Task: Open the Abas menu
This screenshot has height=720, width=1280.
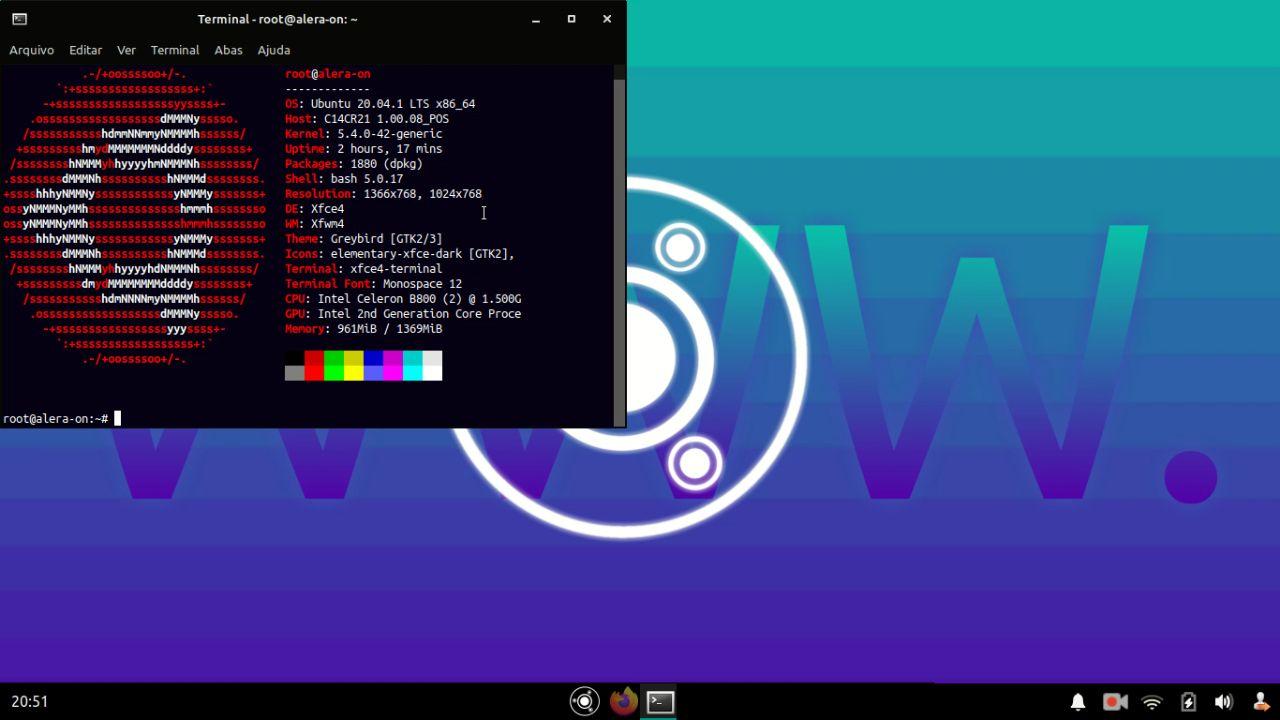Action: [x=228, y=50]
